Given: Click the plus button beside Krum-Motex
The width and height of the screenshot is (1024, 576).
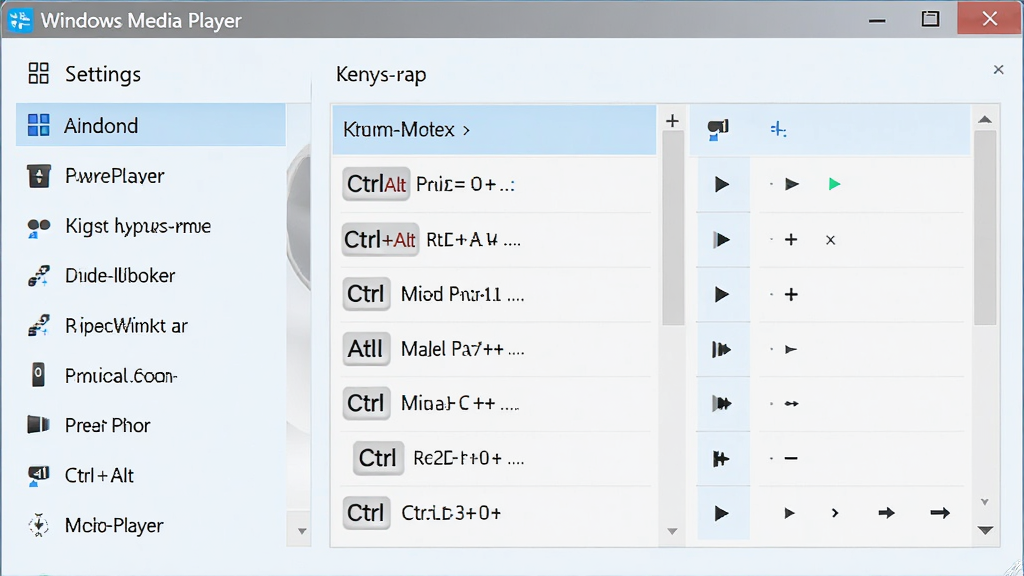Looking at the screenshot, I should tap(672, 121).
